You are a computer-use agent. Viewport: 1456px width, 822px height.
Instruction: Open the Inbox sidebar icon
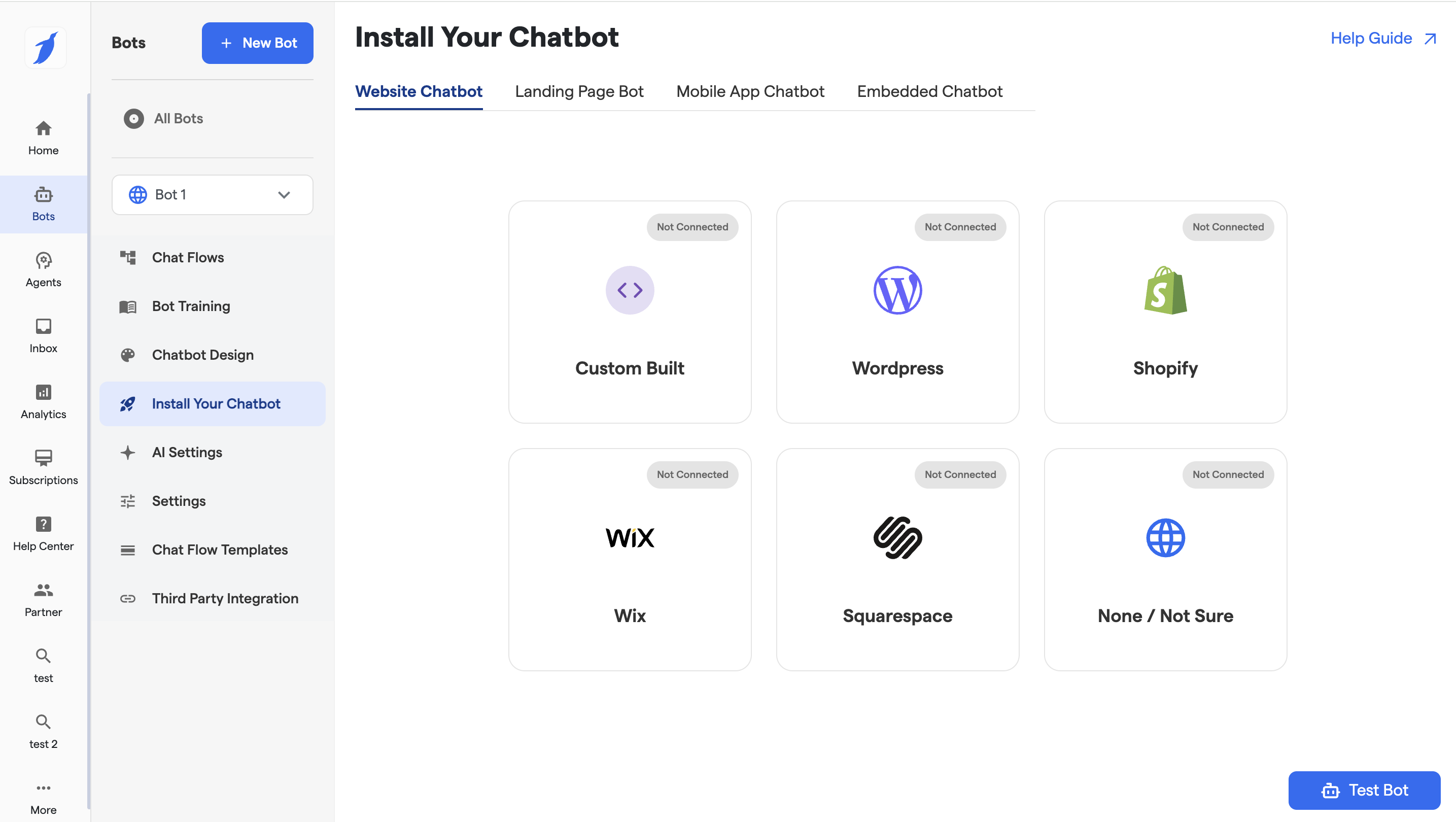43,335
